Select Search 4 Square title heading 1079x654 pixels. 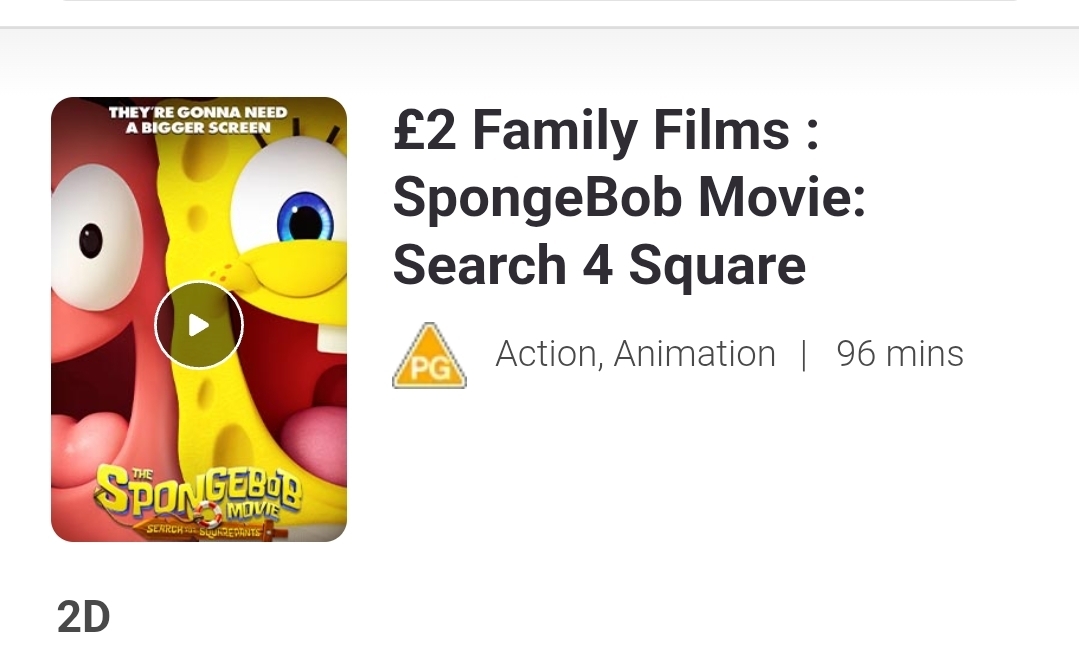click(x=599, y=264)
